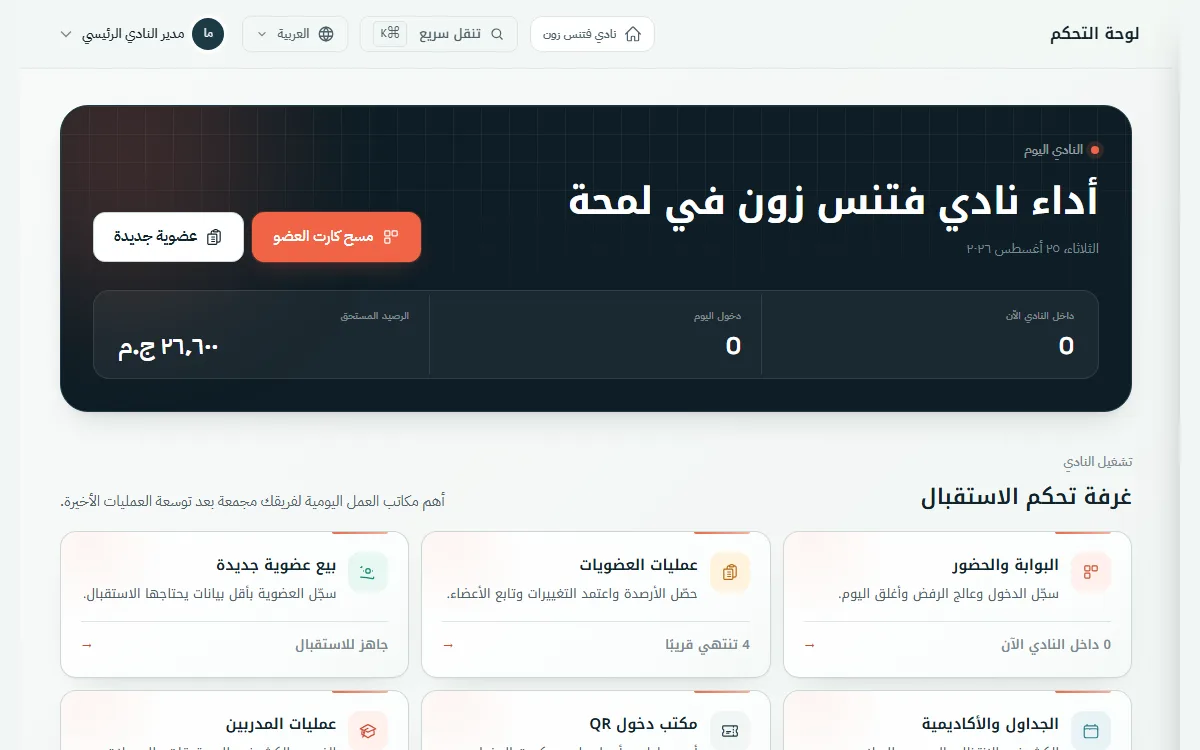Image resolution: width=1200 pixels, height=750 pixels.
Task: Click the keyboard shortcut K badge
Action: click(389, 33)
